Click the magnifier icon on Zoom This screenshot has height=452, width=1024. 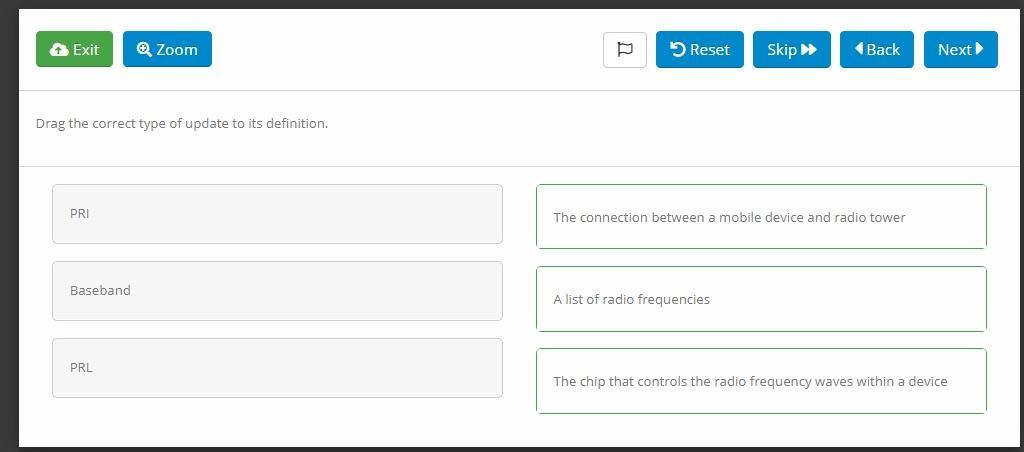144,50
